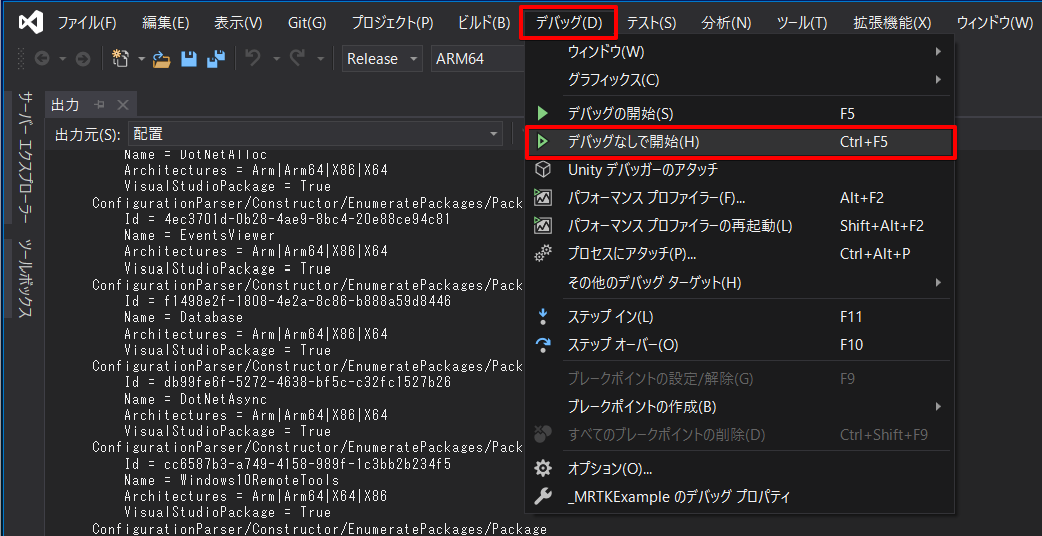Click output line 'Name = EventsViewer'

point(199,235)
